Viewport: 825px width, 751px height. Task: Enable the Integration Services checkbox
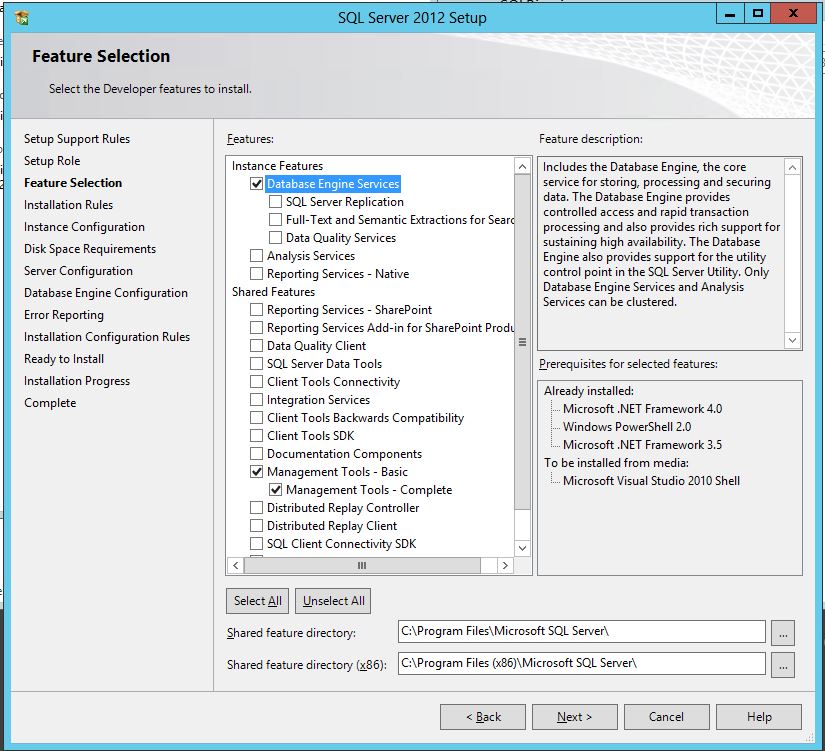(x=256, y=400)
